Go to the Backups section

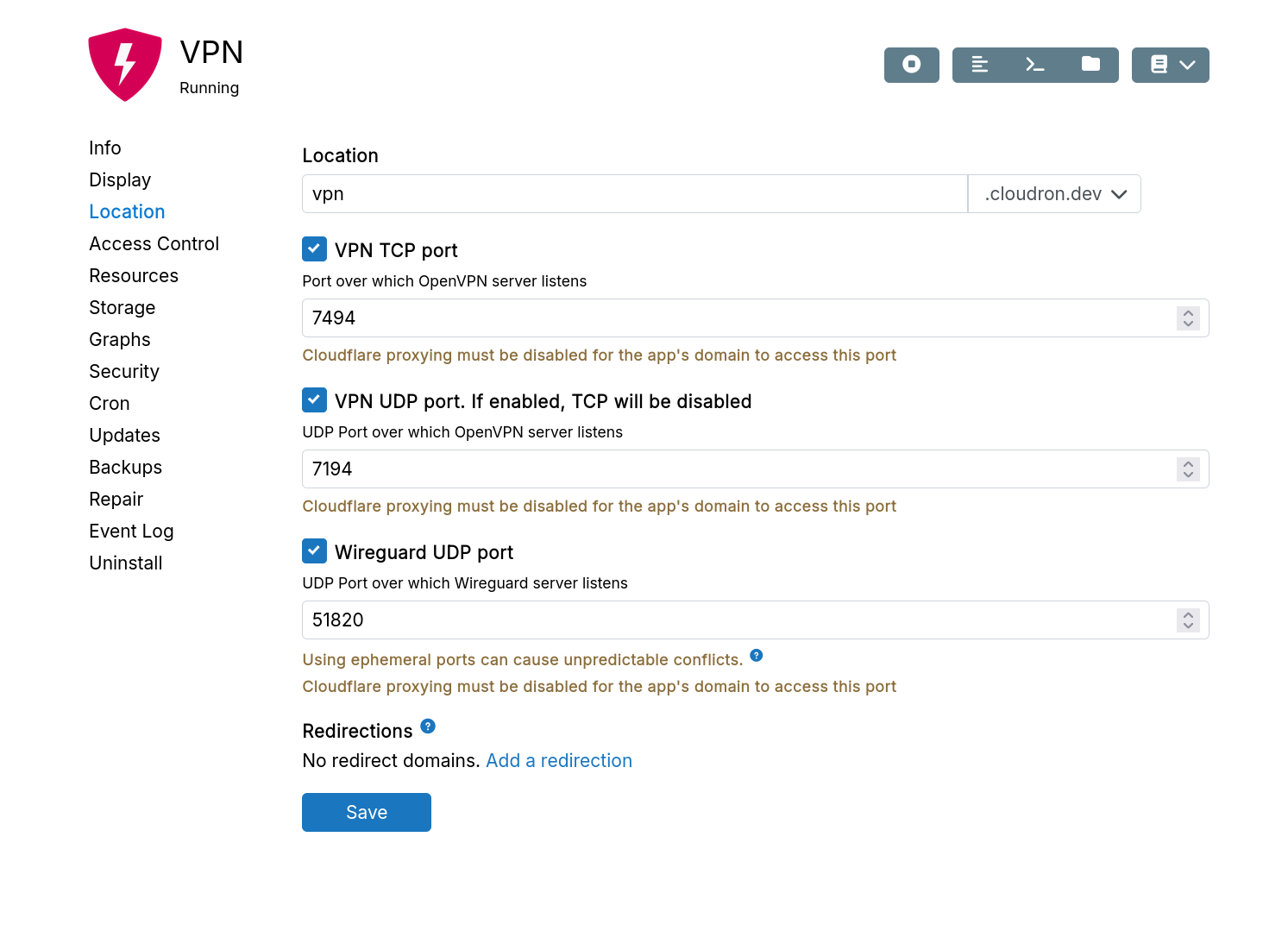click(126, 468)
